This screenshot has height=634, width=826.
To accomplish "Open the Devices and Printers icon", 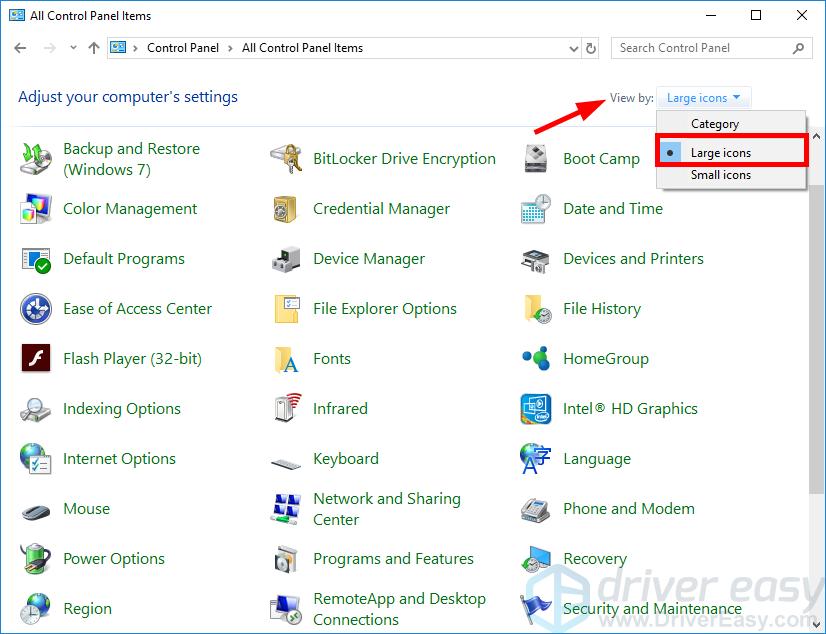I will pyautogui.click(x=536, y=259).
